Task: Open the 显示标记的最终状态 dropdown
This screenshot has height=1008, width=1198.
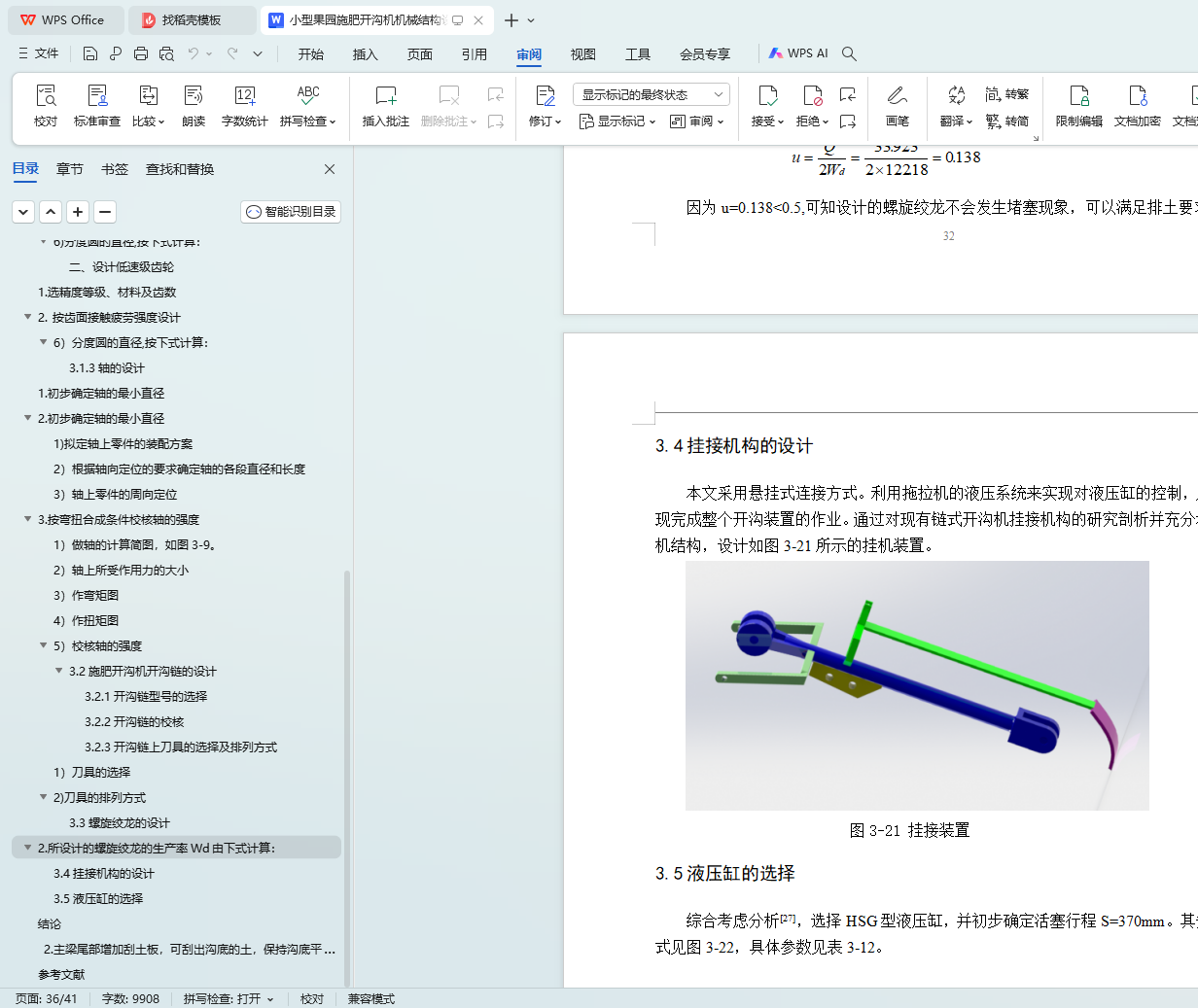Action: (652, 94)
